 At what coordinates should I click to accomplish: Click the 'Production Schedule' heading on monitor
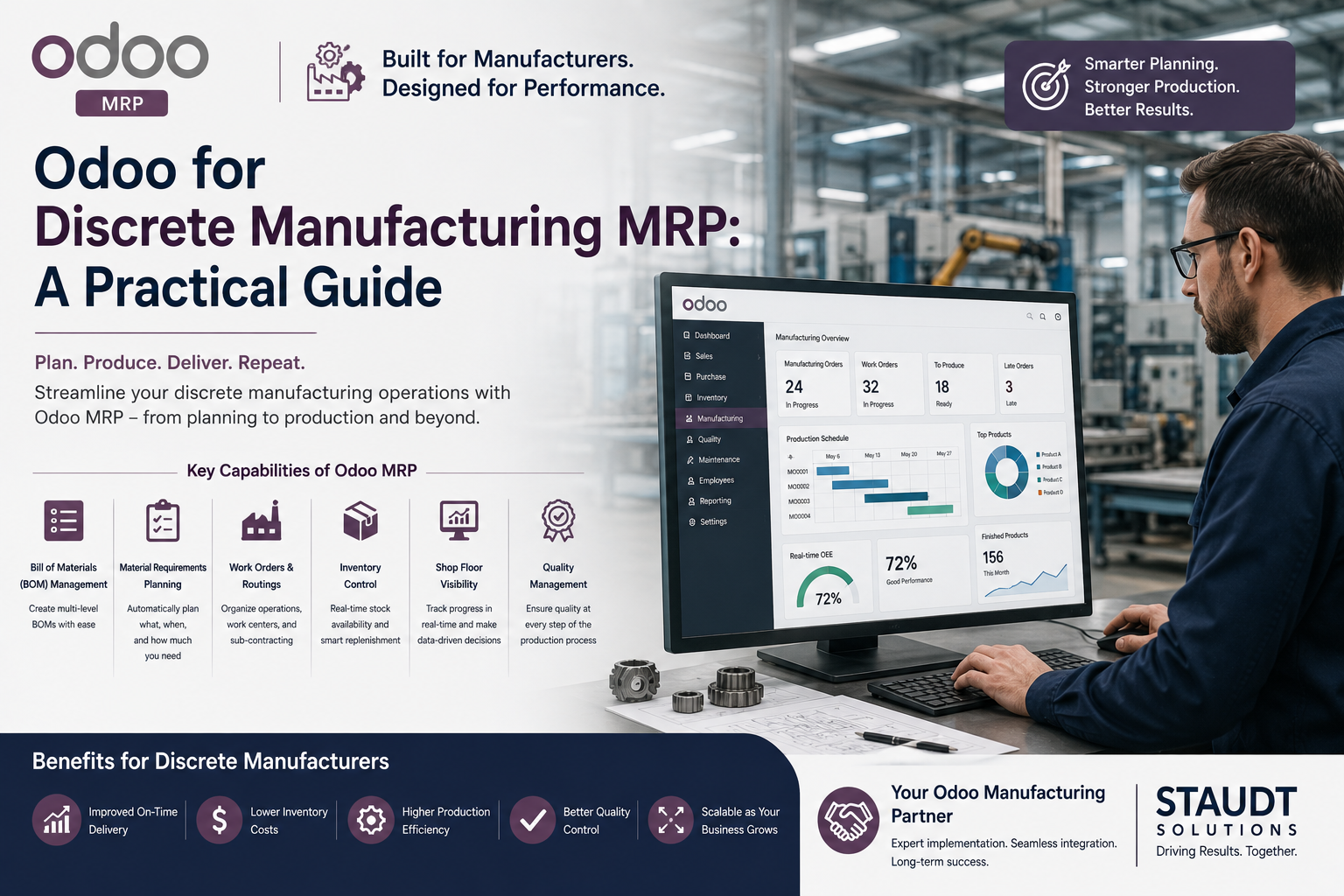(x=817, y=438)
